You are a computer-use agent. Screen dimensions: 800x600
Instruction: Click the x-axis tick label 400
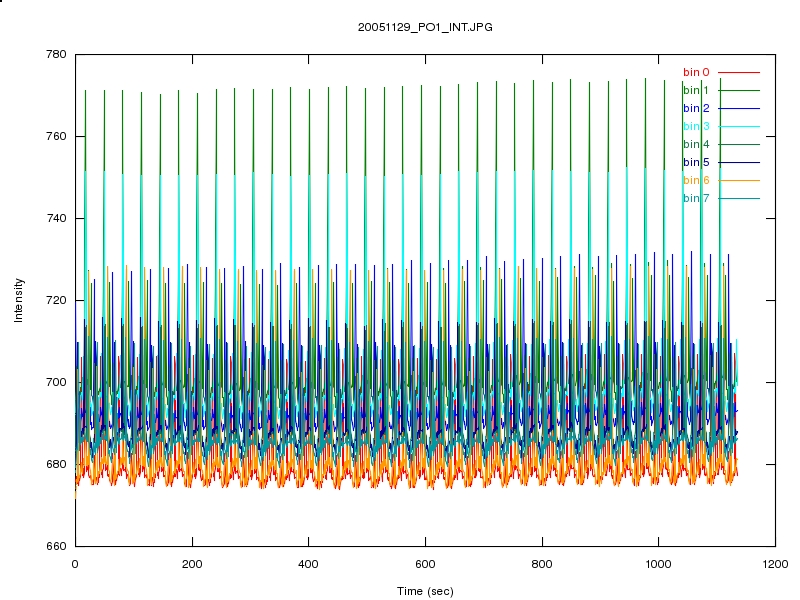[x=308, y=564]
